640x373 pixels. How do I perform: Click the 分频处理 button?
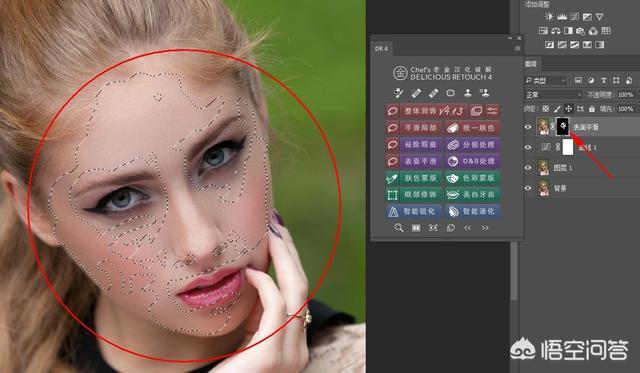(x=472, y=144)
